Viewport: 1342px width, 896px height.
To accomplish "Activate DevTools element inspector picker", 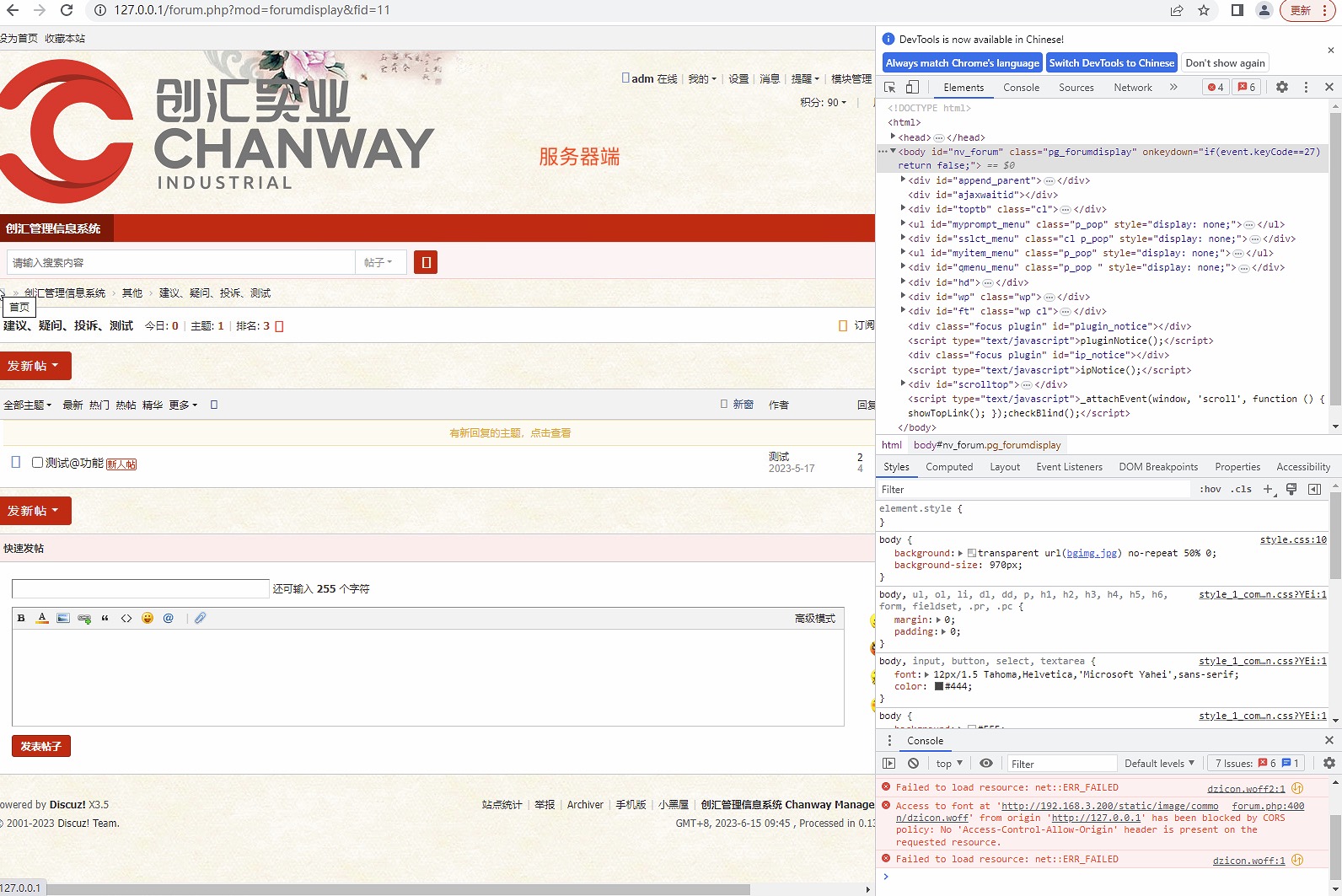I will (890, 87).
